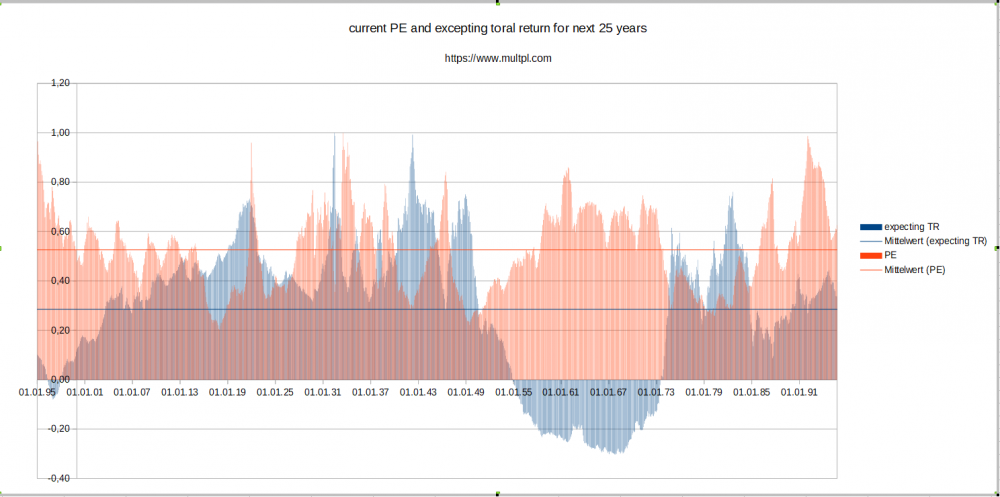This screenshot has width=1000, height=497.
Task: Click the orange-red PE legend swatch
Action: point(871,256)
